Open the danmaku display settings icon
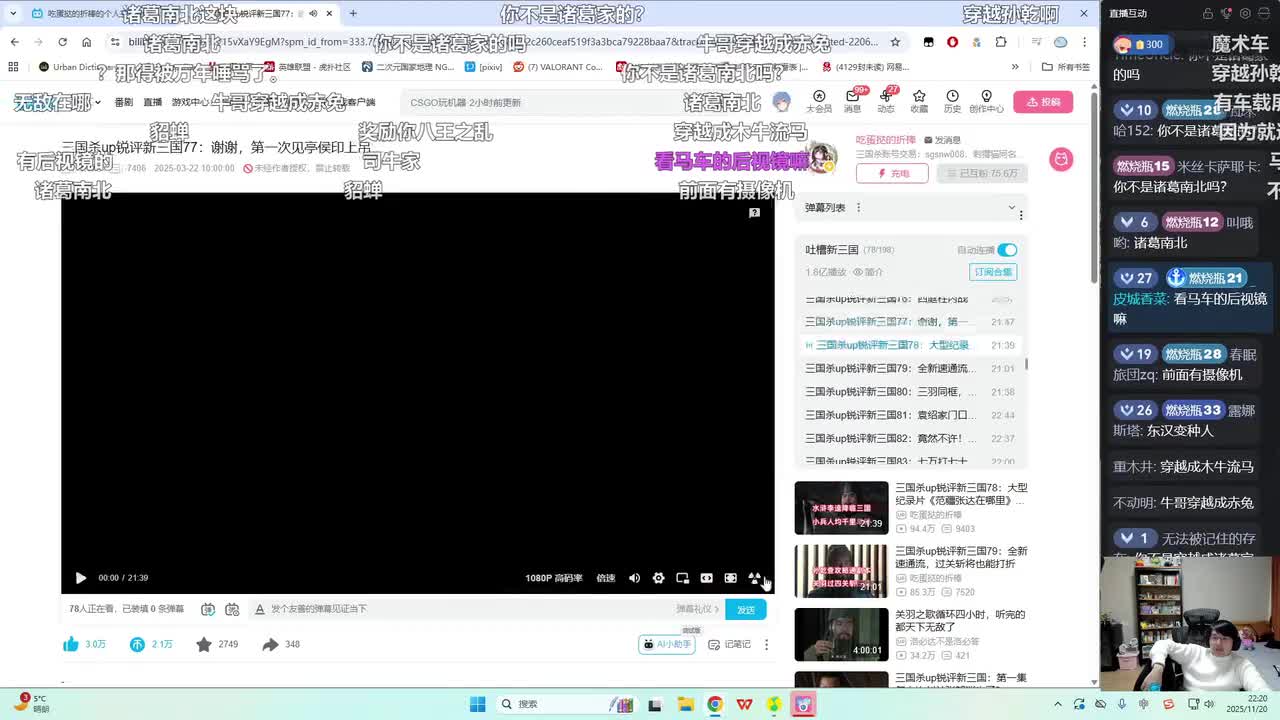 [x=232, y=609]
